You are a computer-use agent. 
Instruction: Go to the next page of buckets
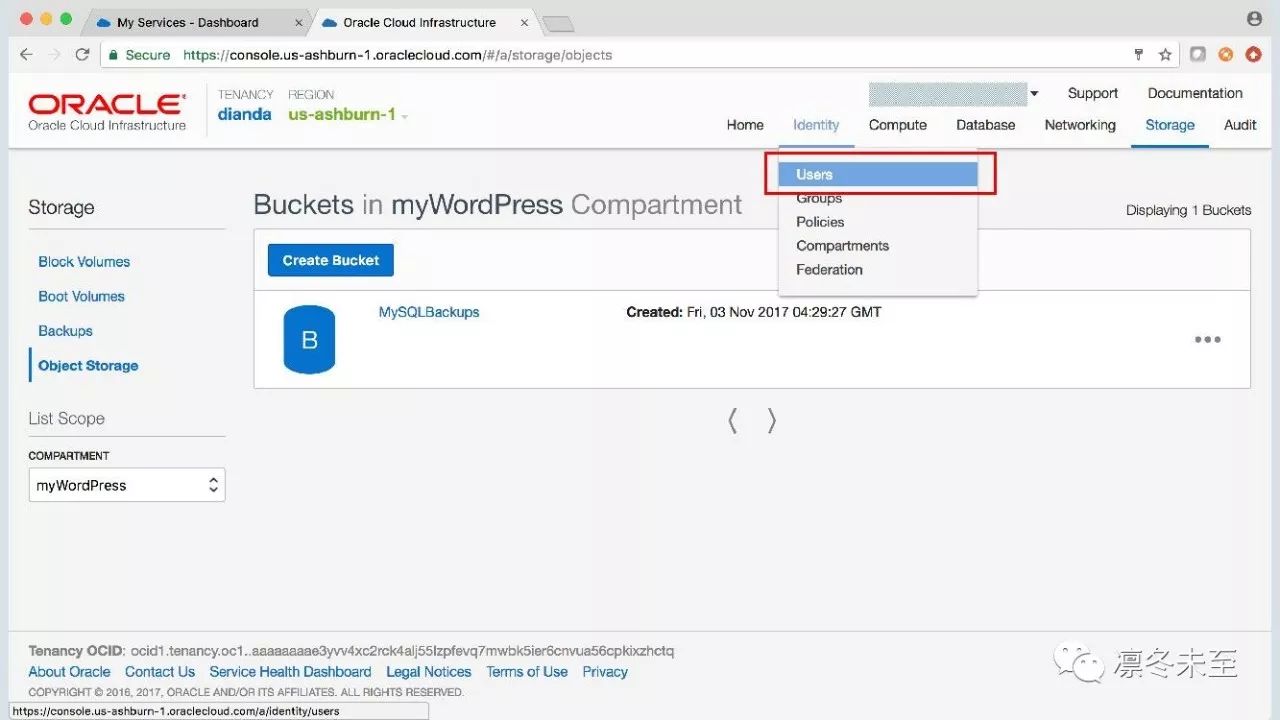pyautogui.click(x=771, y=421)
